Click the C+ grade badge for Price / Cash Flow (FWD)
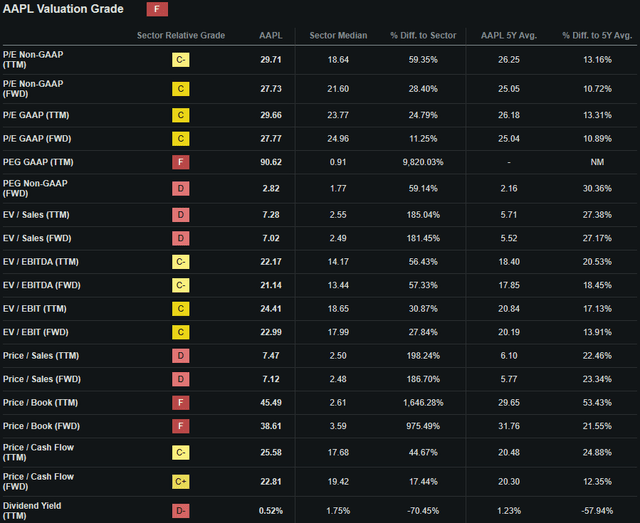The height and width of the screenshot is (523, 640). point(180,482)
